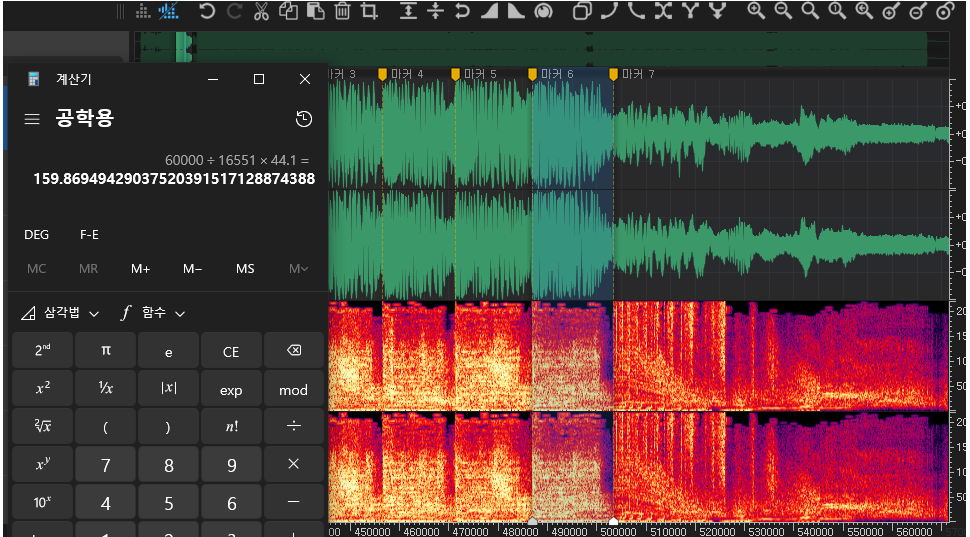Viewport: 970px width, 537px height.
Task: Undo the last edit in the audio editor
Action: pos(207,11)
